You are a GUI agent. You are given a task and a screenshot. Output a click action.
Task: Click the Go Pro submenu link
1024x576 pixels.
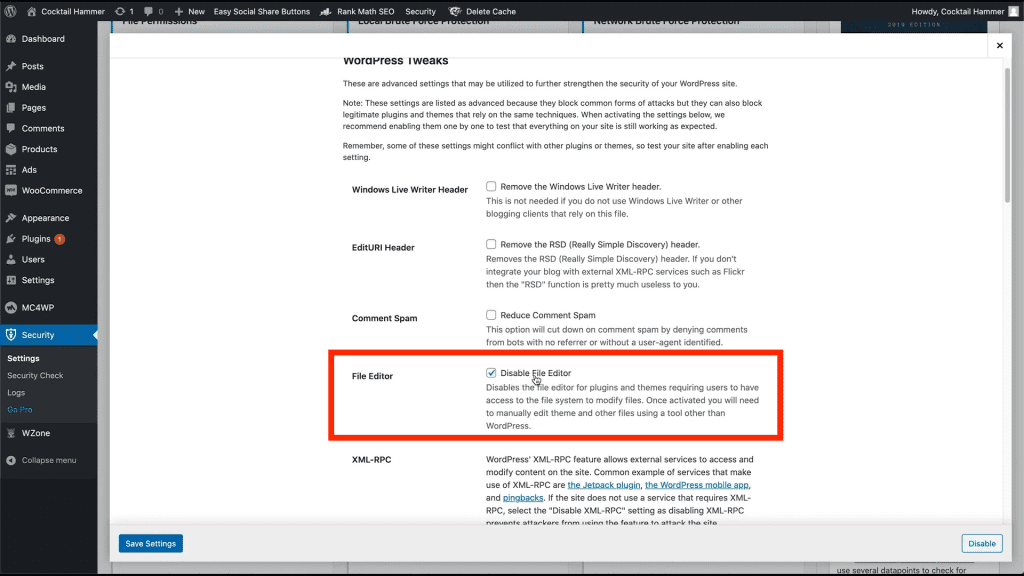coord(20,409)
